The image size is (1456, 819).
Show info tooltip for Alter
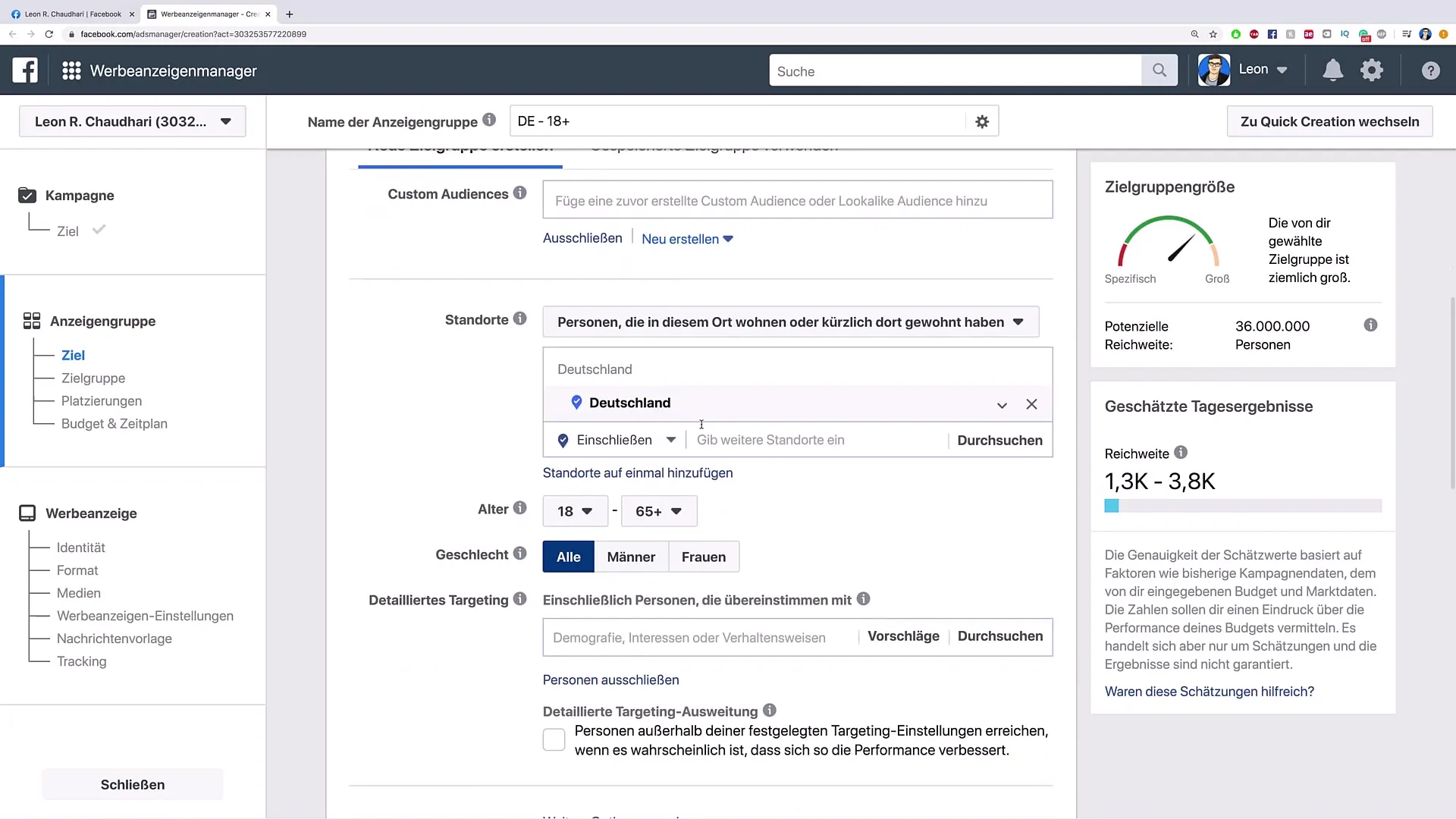(x=519, y=508)
